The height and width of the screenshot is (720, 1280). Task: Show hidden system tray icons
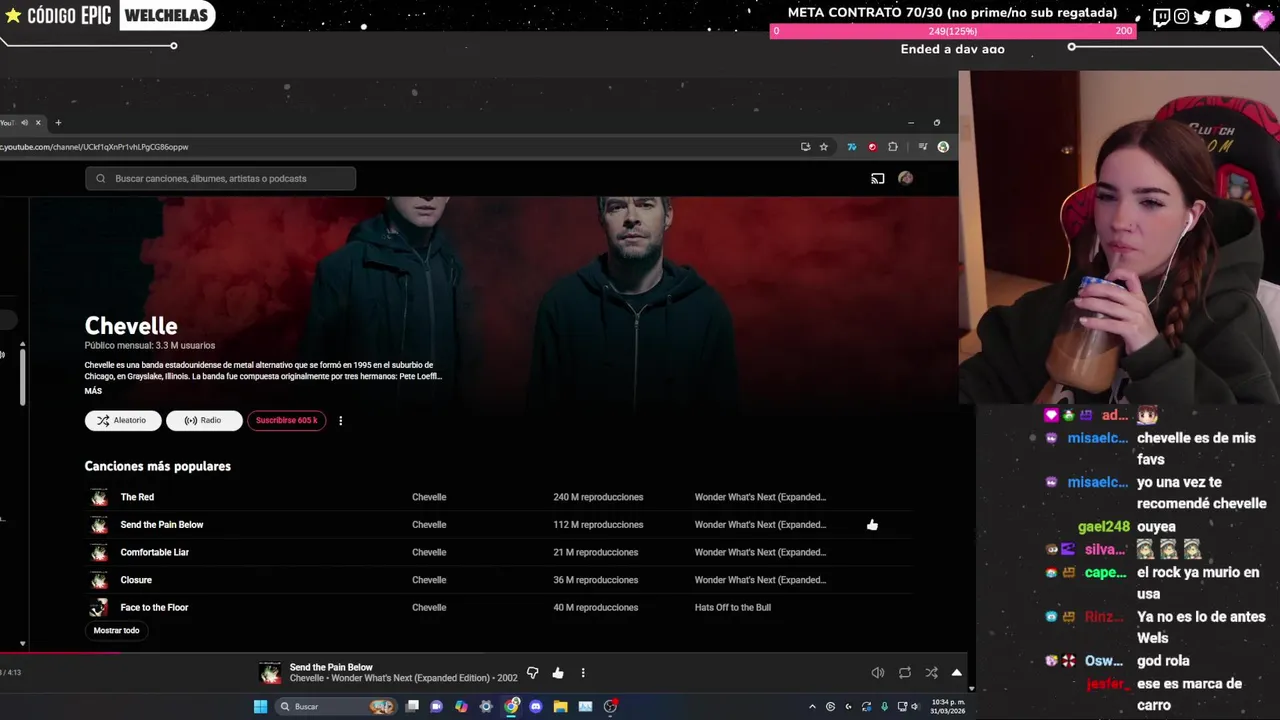coord(812,707)
